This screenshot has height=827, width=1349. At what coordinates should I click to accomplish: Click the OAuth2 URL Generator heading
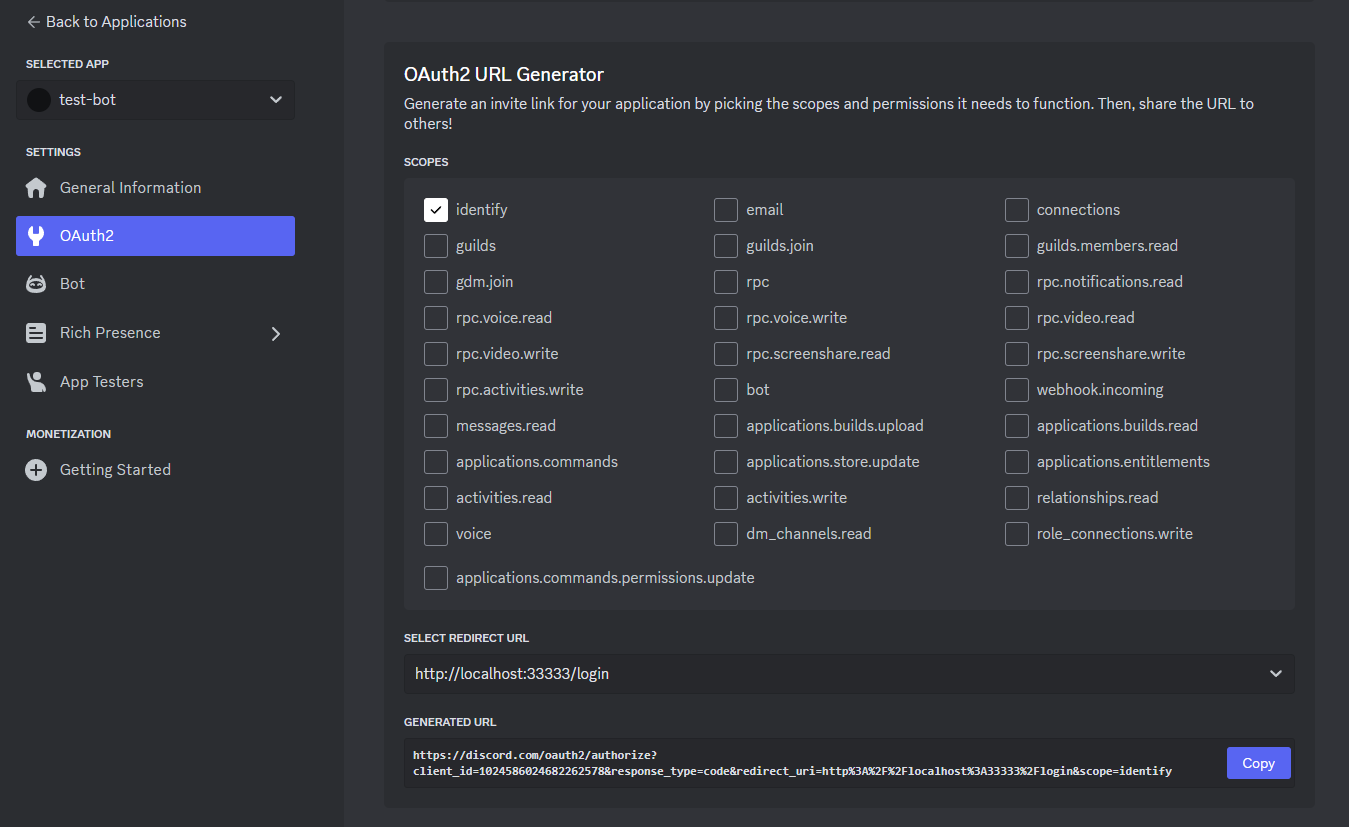click(x=504, y=74)
